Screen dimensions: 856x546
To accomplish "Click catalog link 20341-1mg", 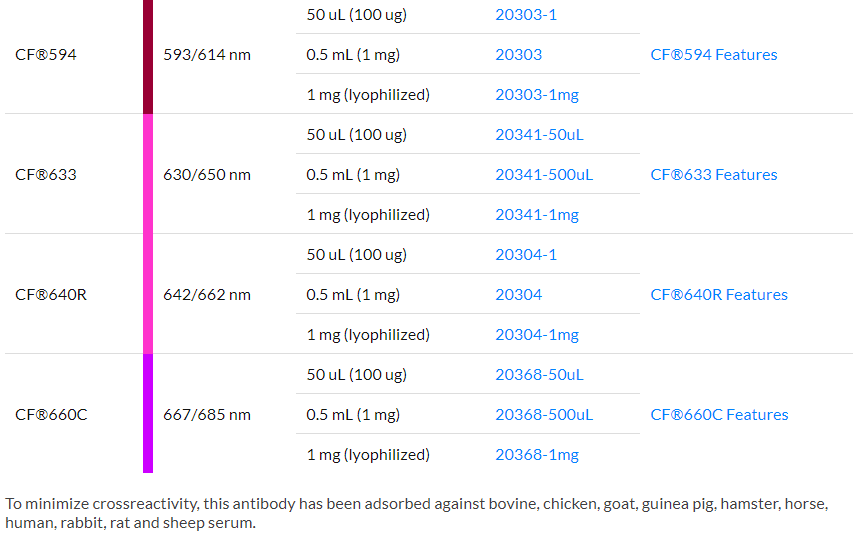I will [x=537, y=215].
